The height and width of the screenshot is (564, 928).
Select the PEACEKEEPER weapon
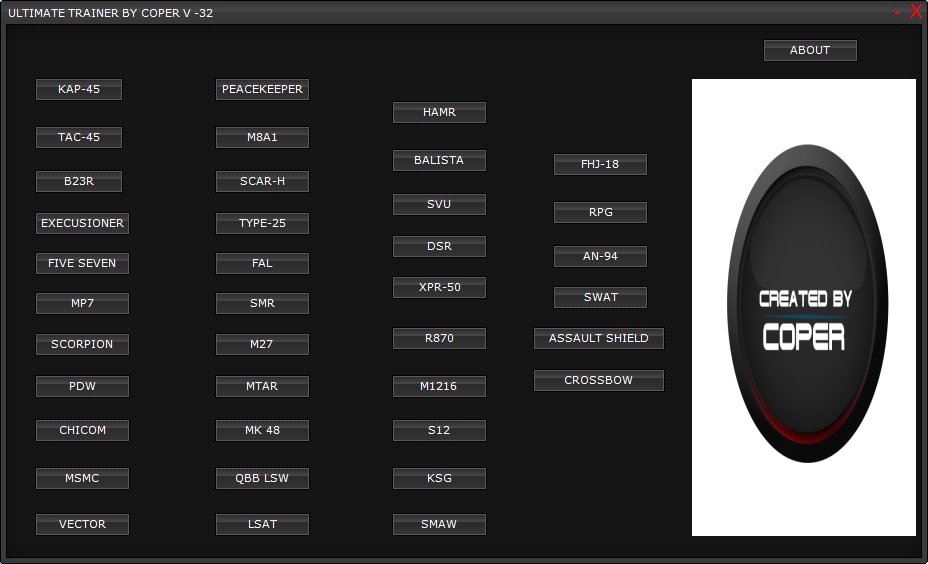coord(262,89)
